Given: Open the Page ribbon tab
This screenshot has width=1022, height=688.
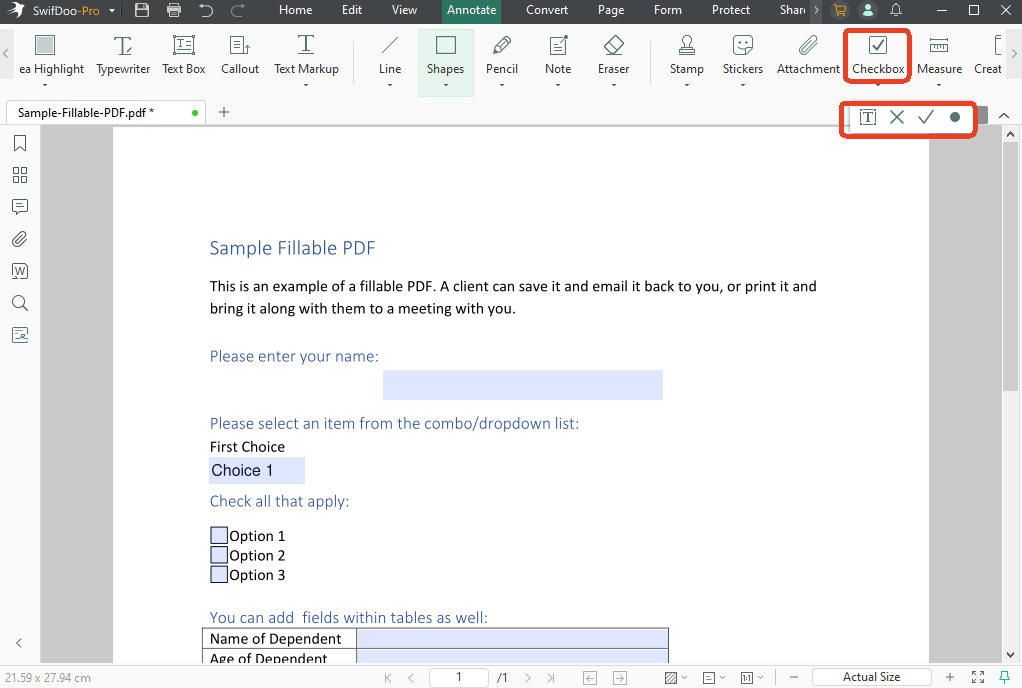Looking at the screenshot, I should 611,10.
